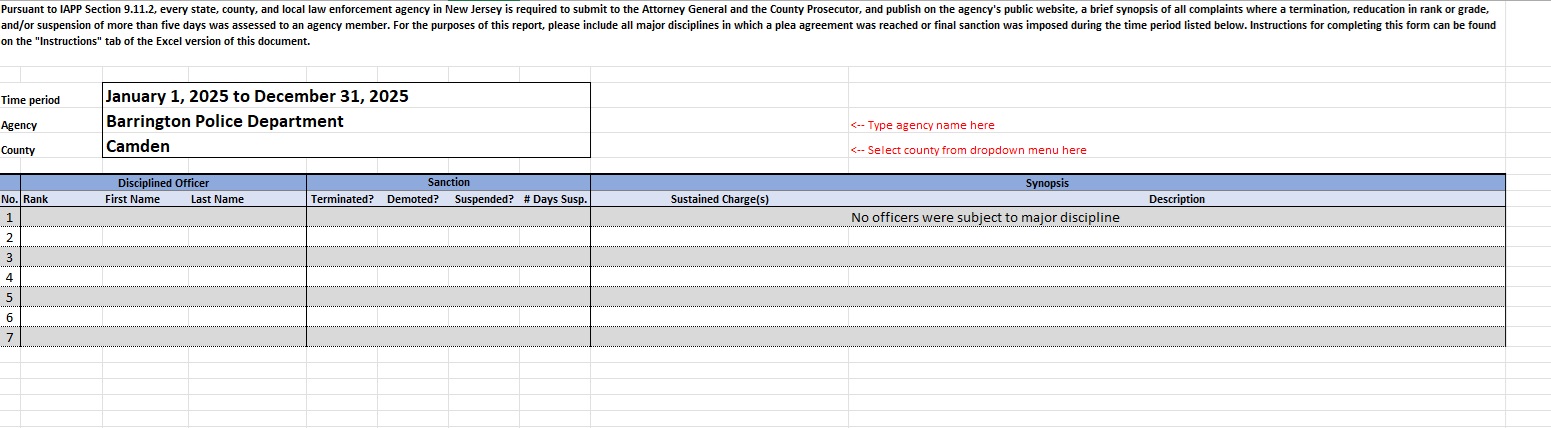Select the Barrington Police Department agency cell
Screen dimensions: 1551x428
tap(225, 122)
